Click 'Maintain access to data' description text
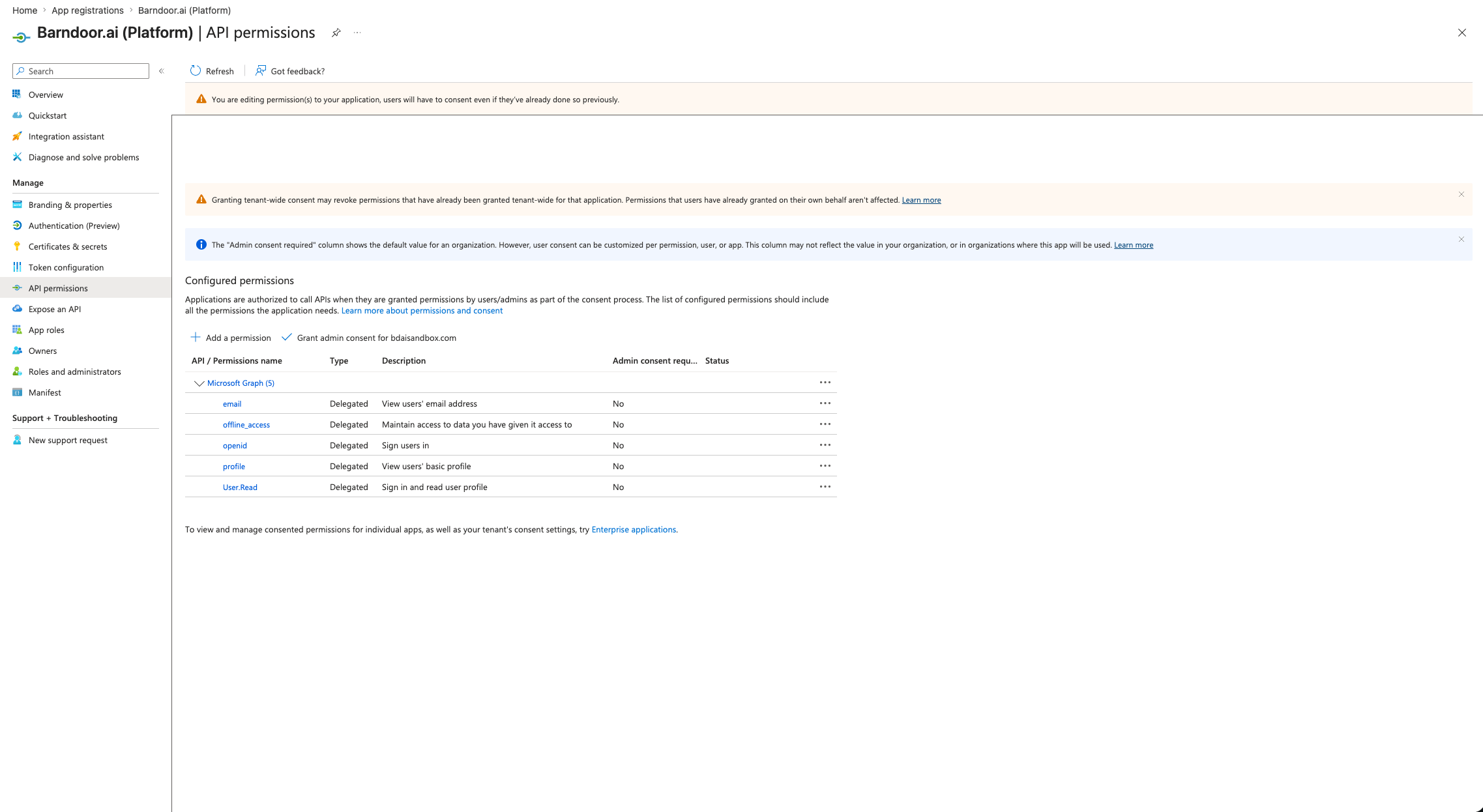 [477, 424]
